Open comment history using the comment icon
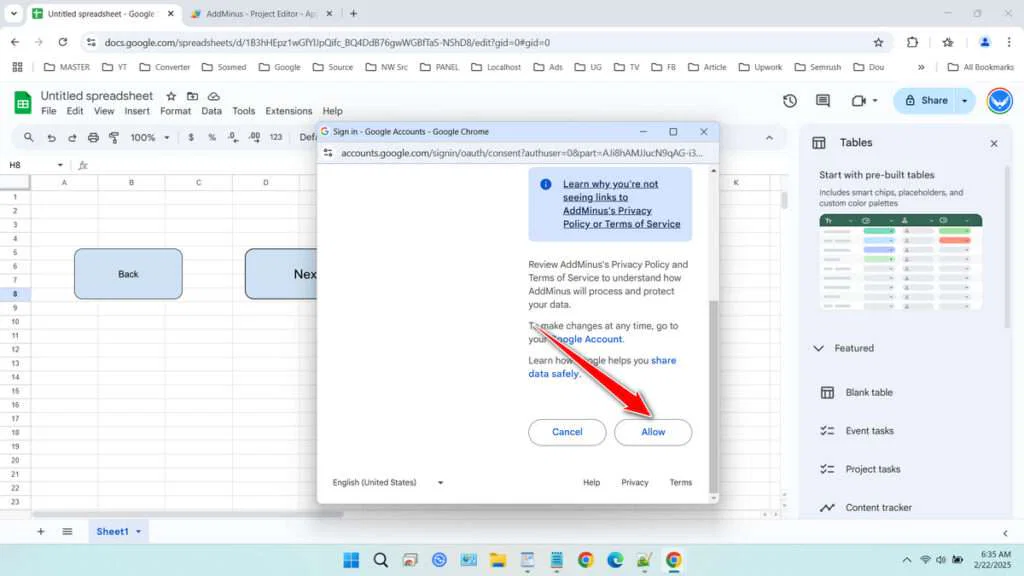The width and height of the screenshot is (1024, 576). click(822, 101)
